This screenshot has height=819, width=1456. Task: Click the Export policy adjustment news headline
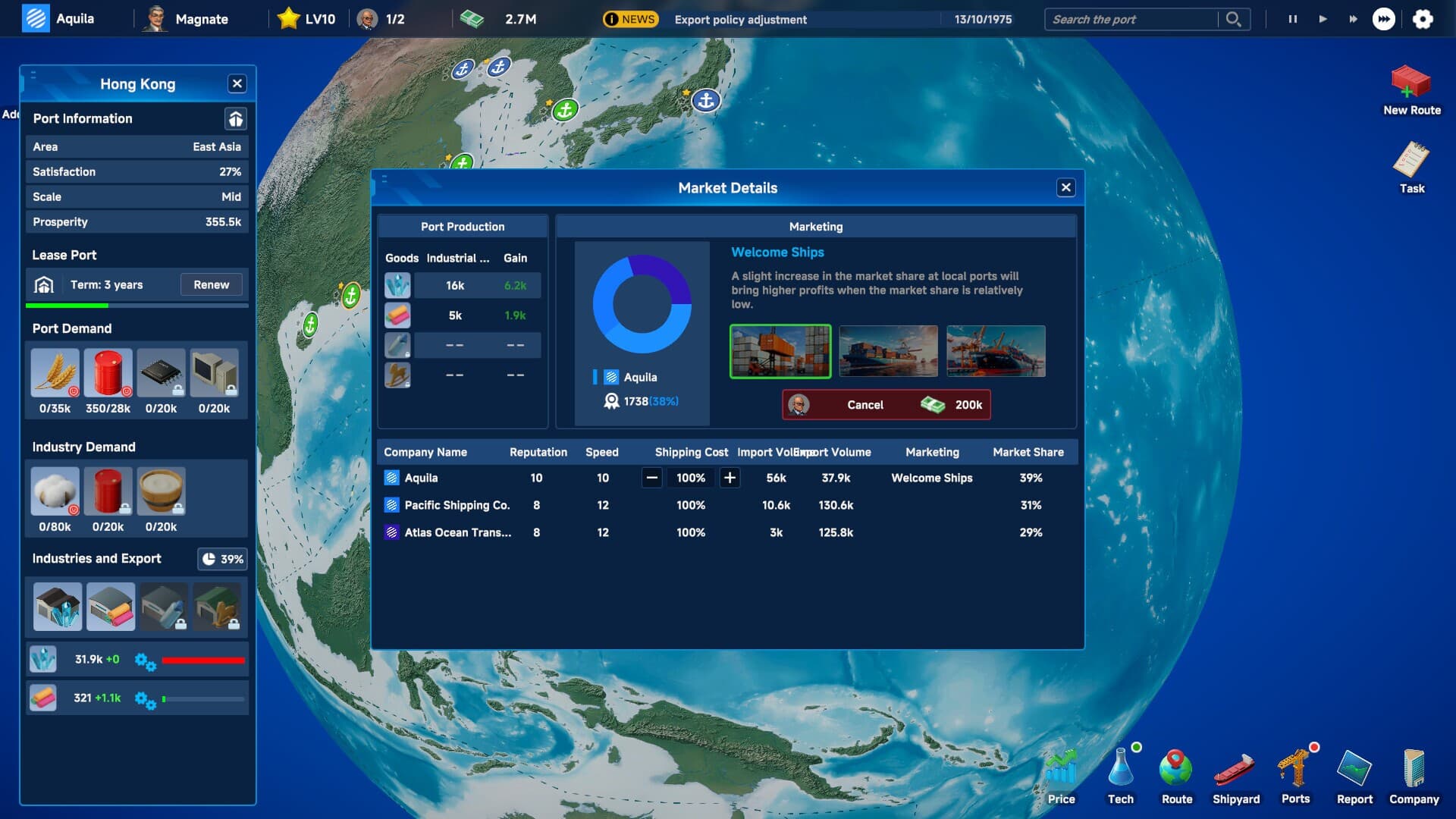(x=739, y=20)
